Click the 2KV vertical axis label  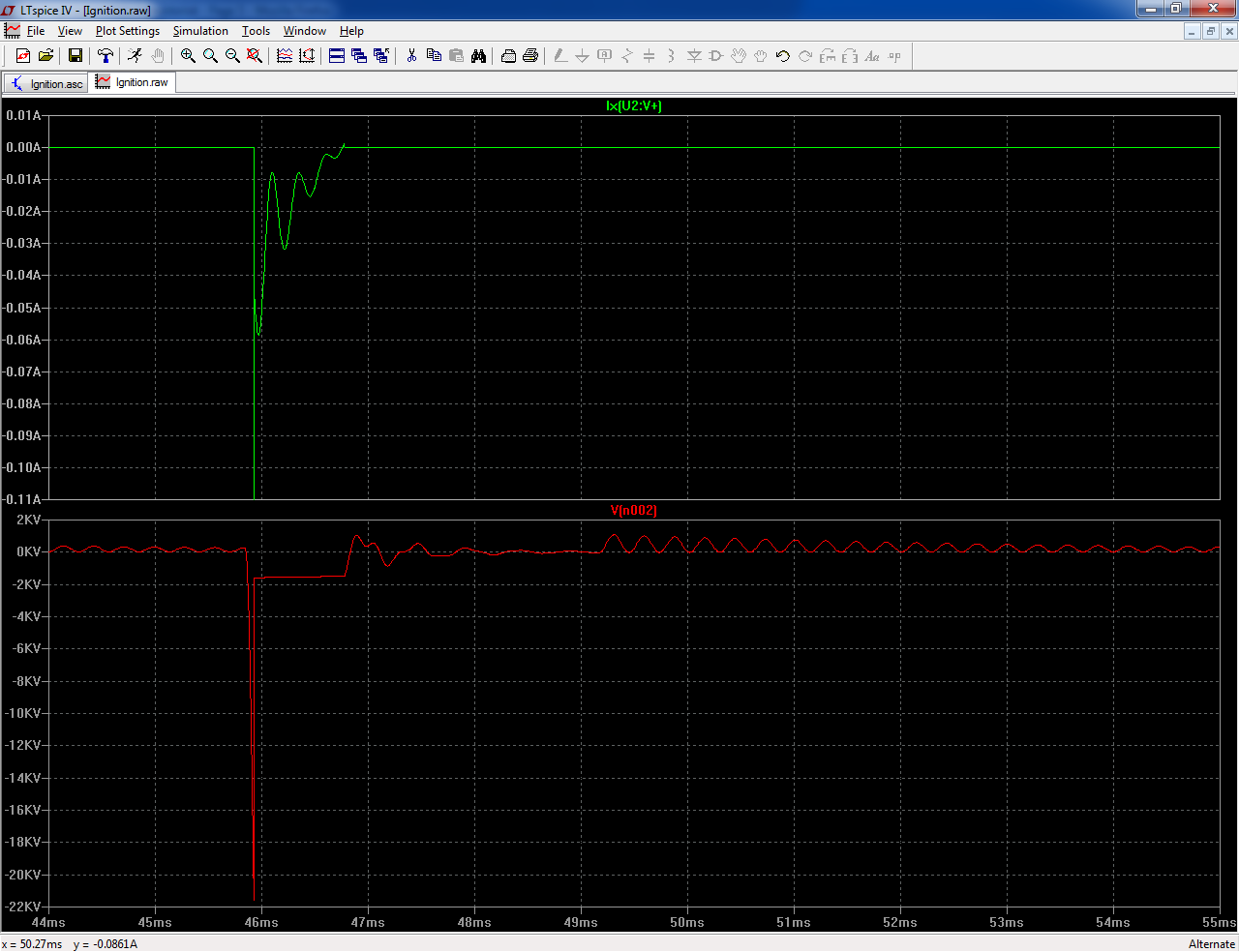coord(29,520)
